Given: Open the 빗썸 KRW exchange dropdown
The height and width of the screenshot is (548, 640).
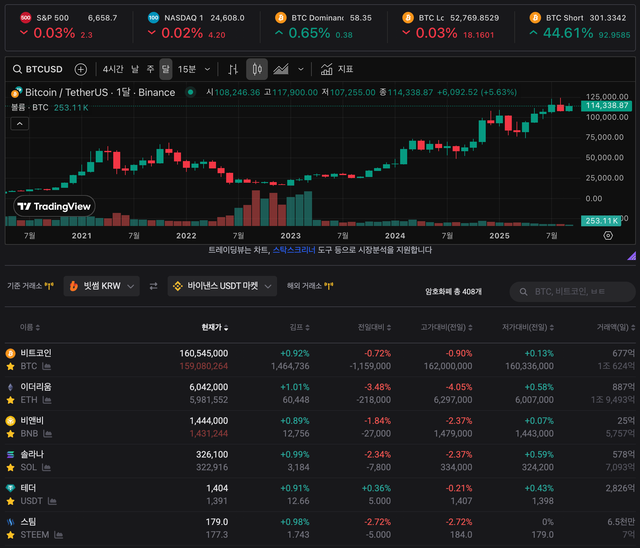Looking at the screenshot, I should (102, 286).
